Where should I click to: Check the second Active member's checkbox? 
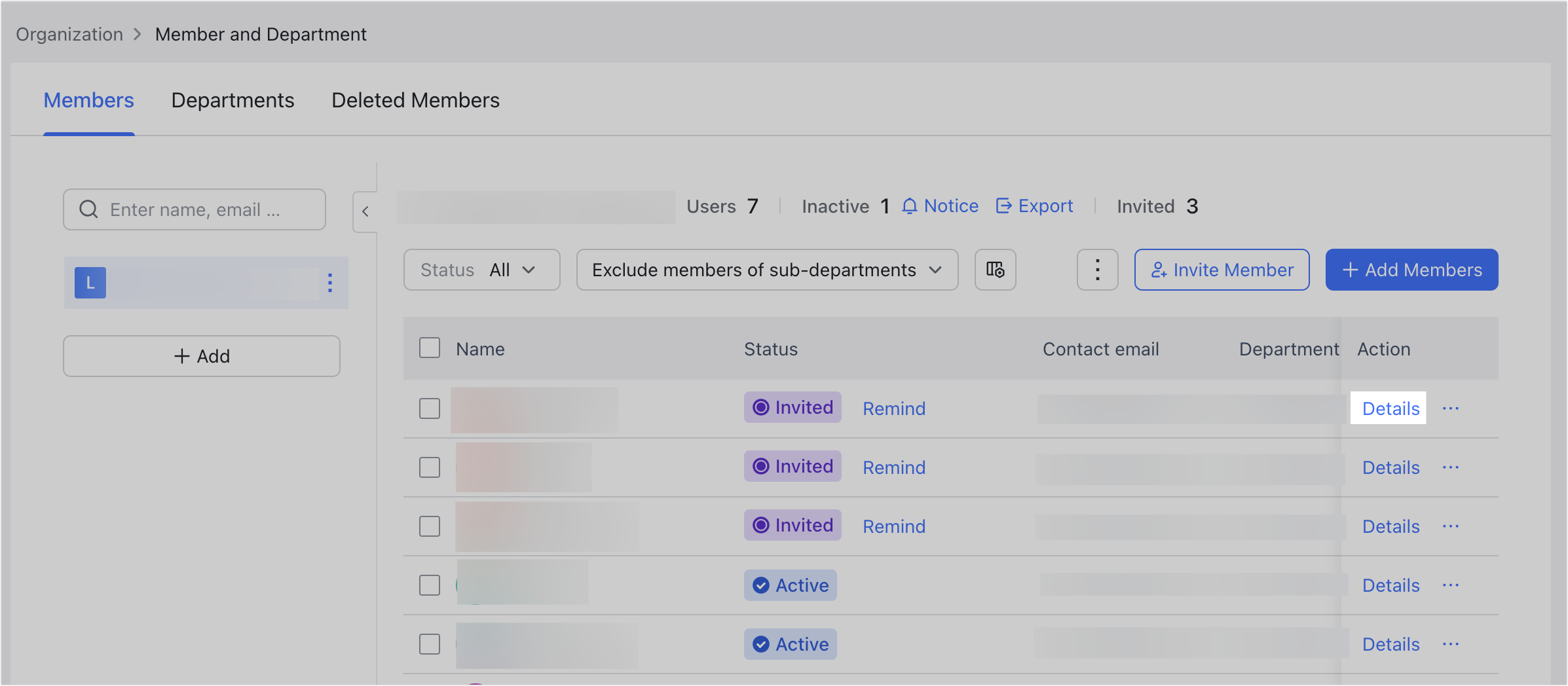click(430, 644)
